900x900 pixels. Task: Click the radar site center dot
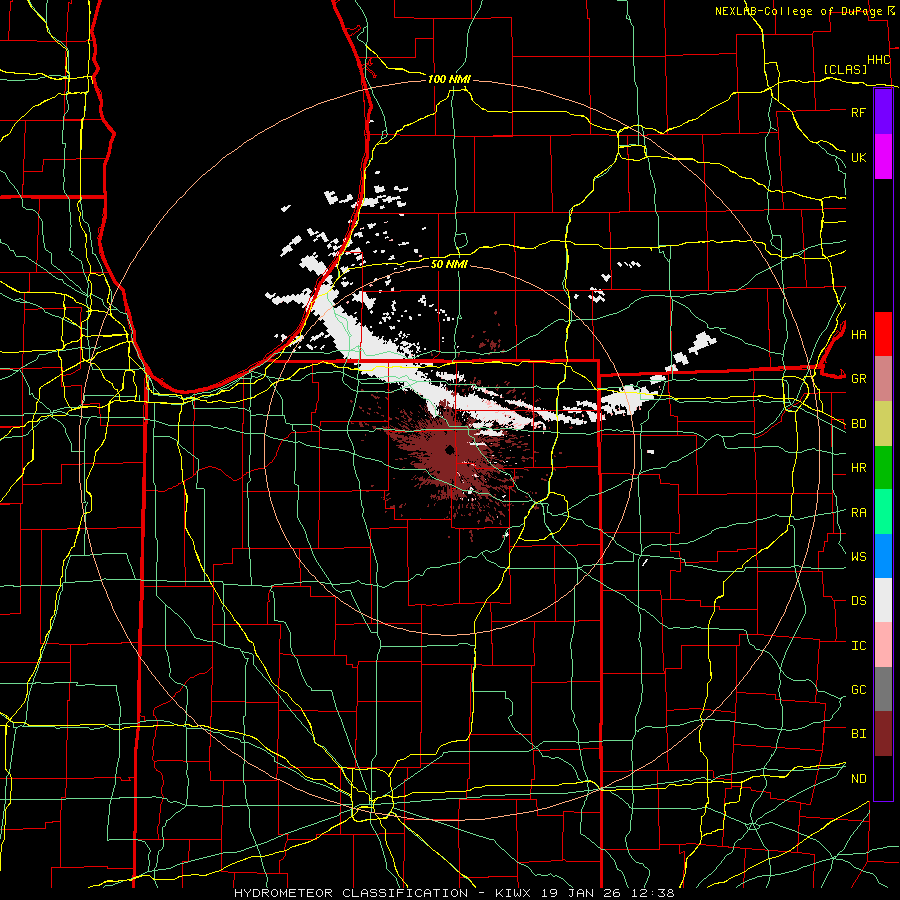pos(450,449)
